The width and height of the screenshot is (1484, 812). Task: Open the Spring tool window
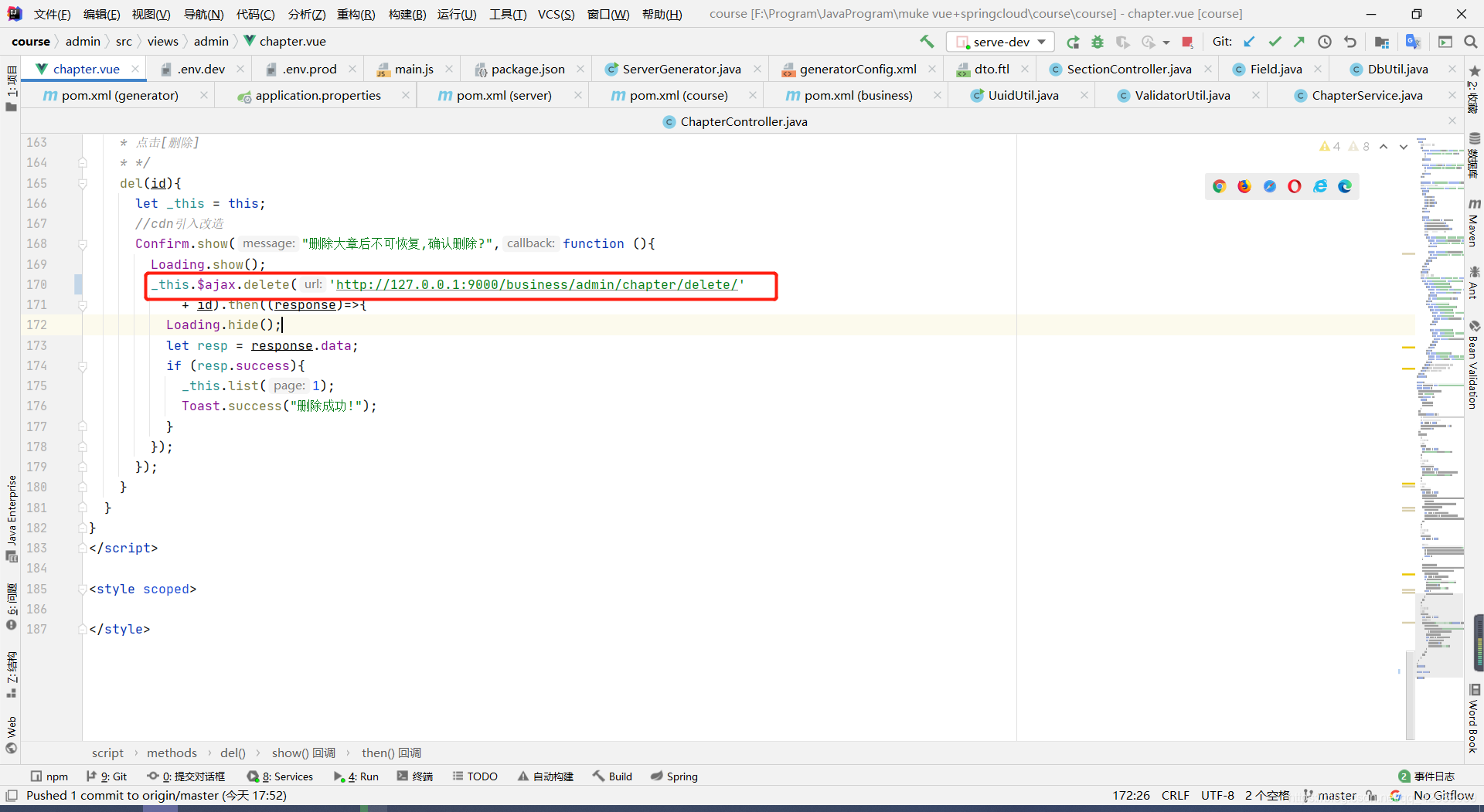coord(674,776)
